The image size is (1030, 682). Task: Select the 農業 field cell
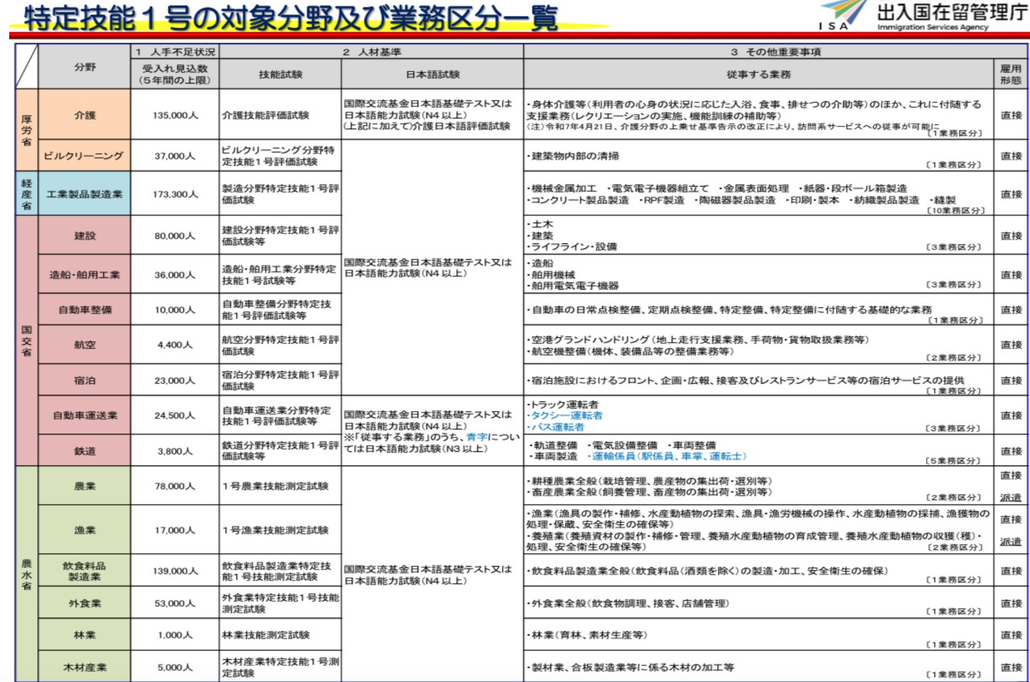[x=85, y=486]
